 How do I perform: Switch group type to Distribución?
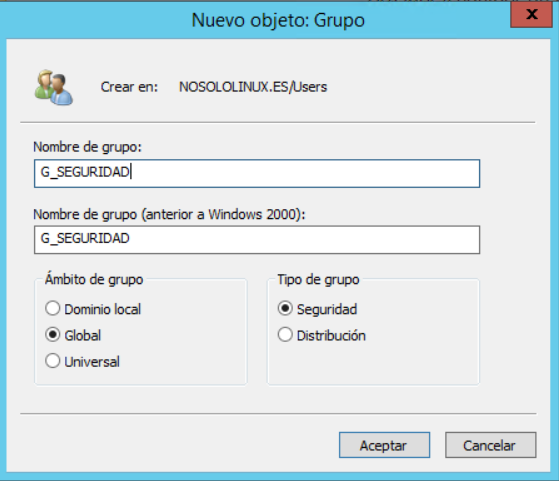pyautogui.click(x=322, y=335)
